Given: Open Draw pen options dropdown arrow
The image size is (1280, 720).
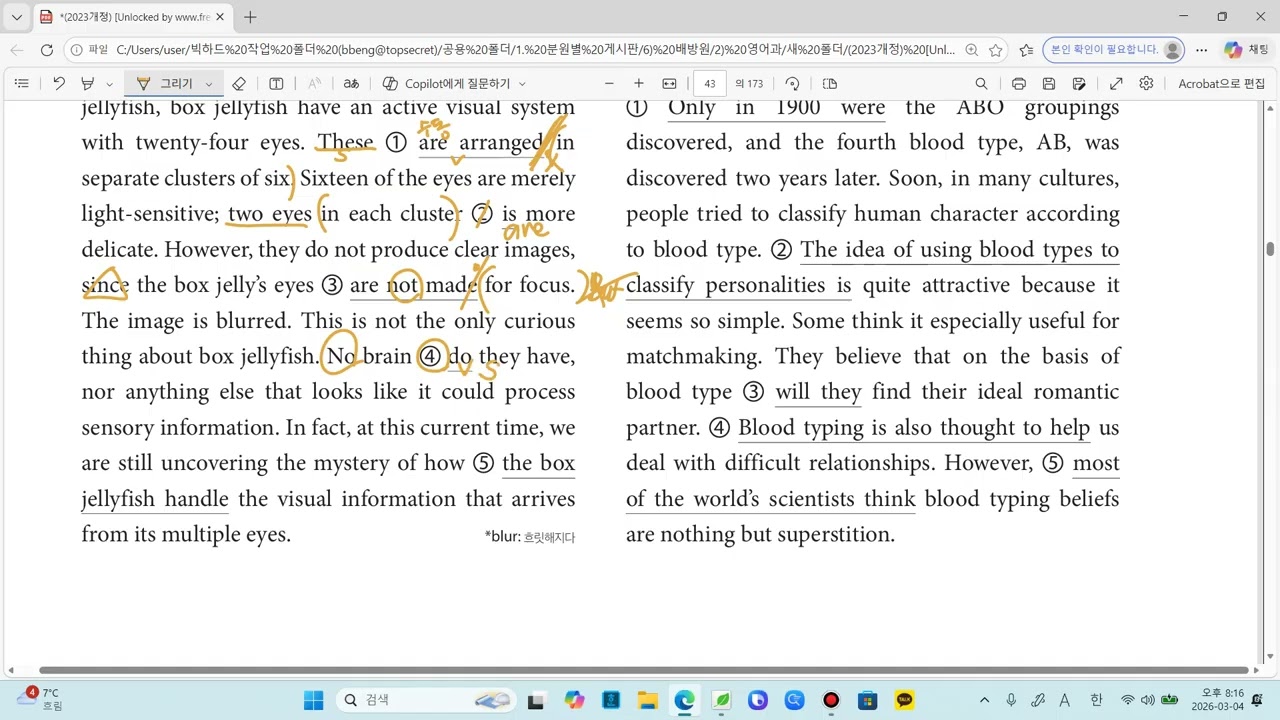Looking at the screenshot, I should tap(208, 84).
